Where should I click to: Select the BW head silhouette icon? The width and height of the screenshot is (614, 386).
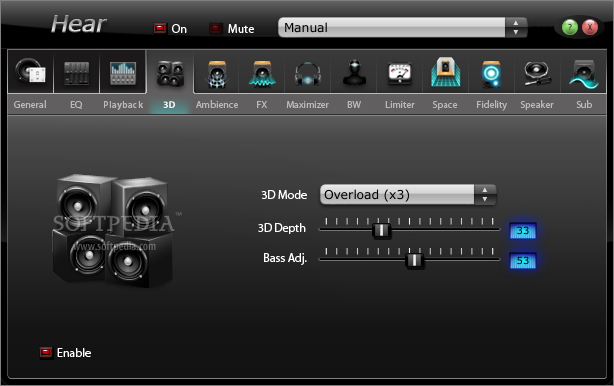click(354, 73)
